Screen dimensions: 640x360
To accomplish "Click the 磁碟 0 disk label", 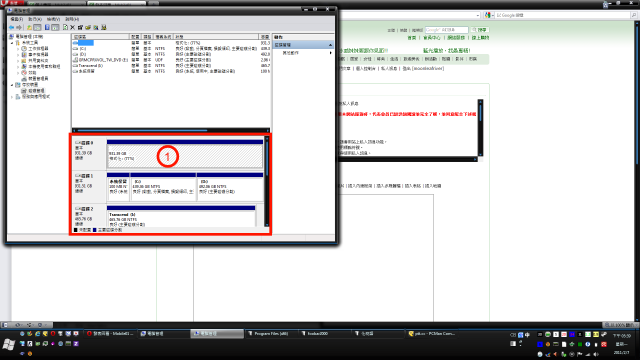I will point(84,143).
